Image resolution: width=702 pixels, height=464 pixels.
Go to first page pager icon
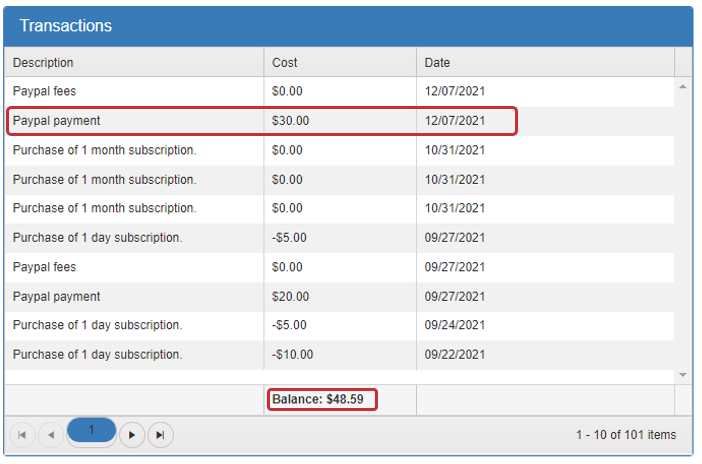click(x=21, y=435)
